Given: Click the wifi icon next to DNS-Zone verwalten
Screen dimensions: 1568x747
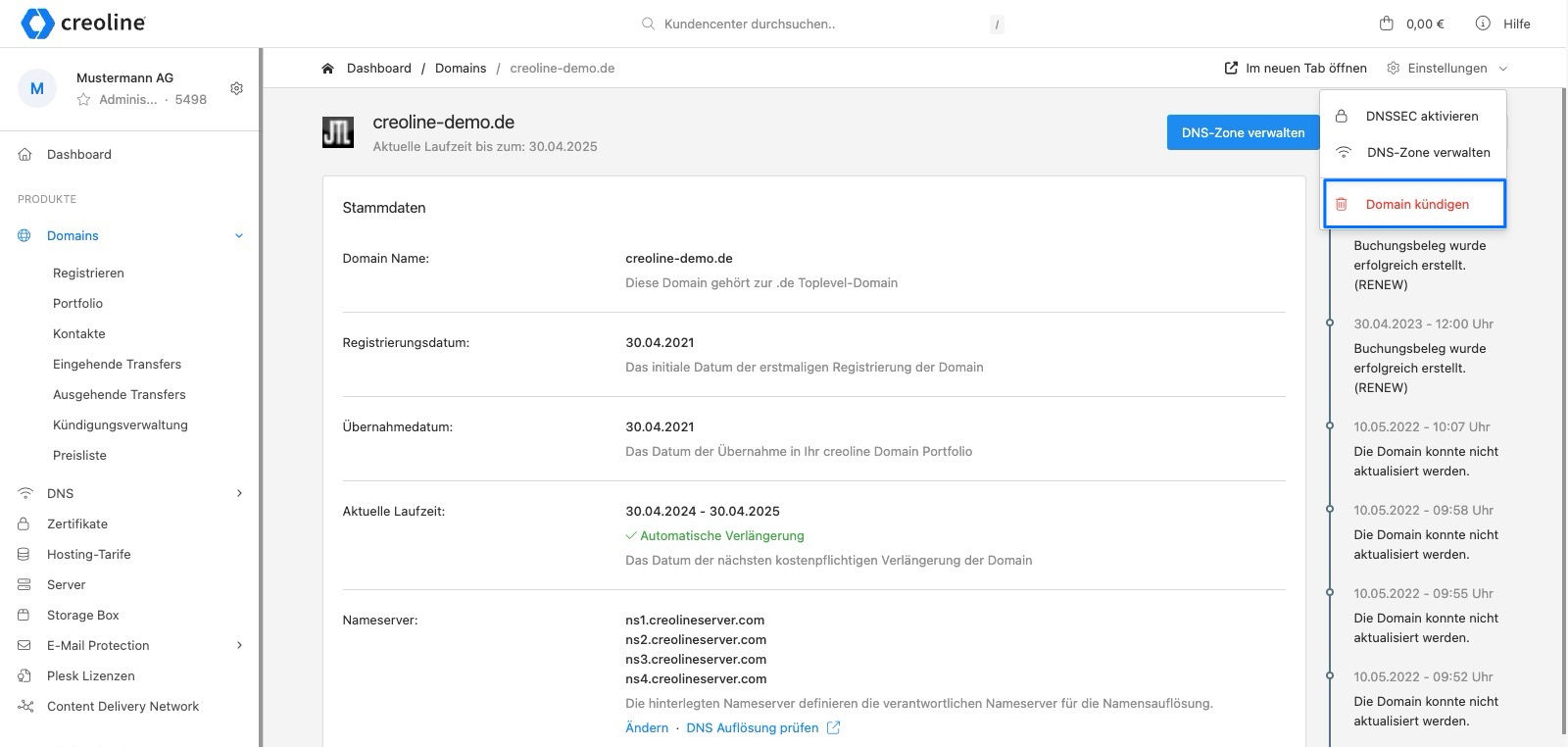Looking at the screenshot, I should [x=1343, y=152].
